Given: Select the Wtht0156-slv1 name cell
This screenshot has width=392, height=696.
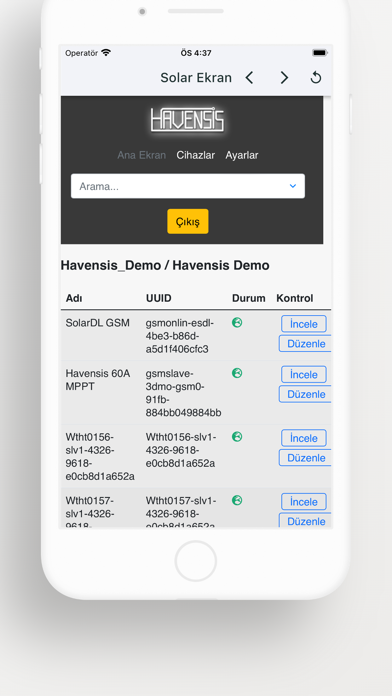Looking at the screenshot, I should pos(100,457).
